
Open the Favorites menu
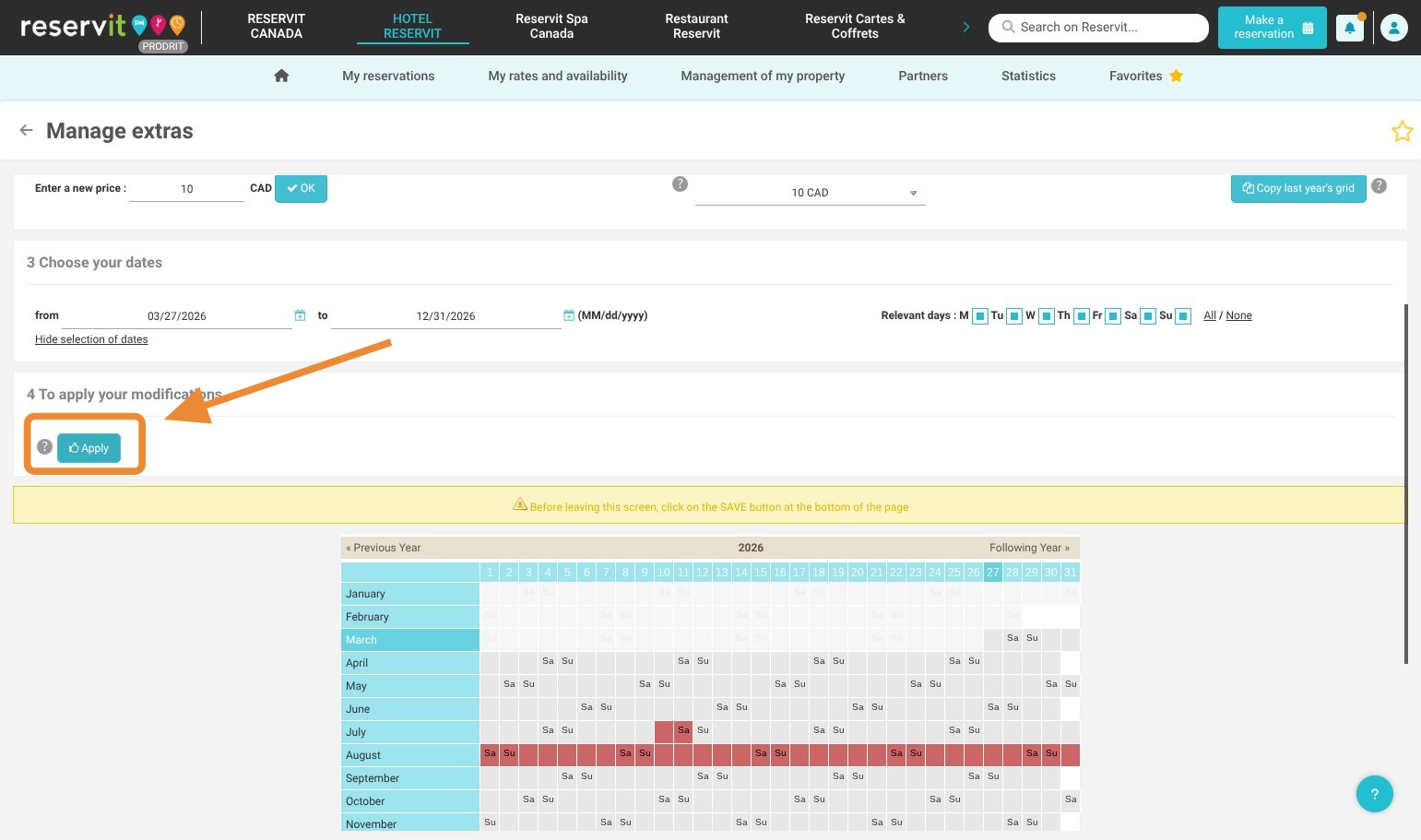coord(1145,76)
